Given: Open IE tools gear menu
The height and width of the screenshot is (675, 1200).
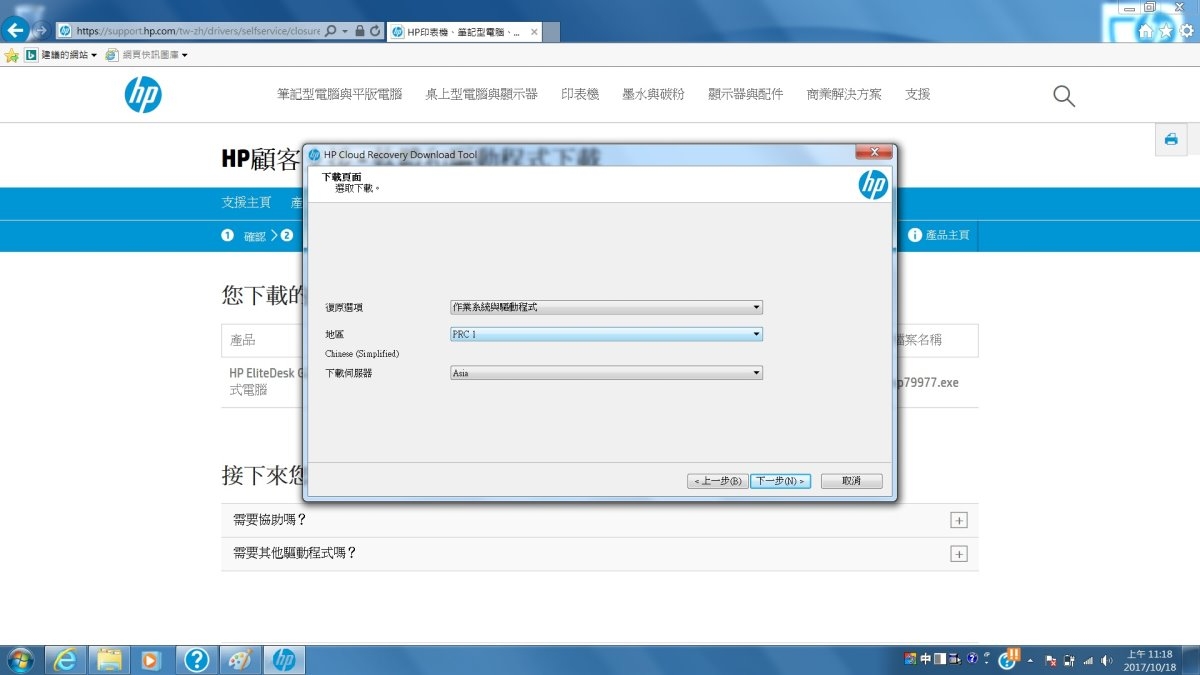Looking at the screenshot, I should click(1186, 31).
